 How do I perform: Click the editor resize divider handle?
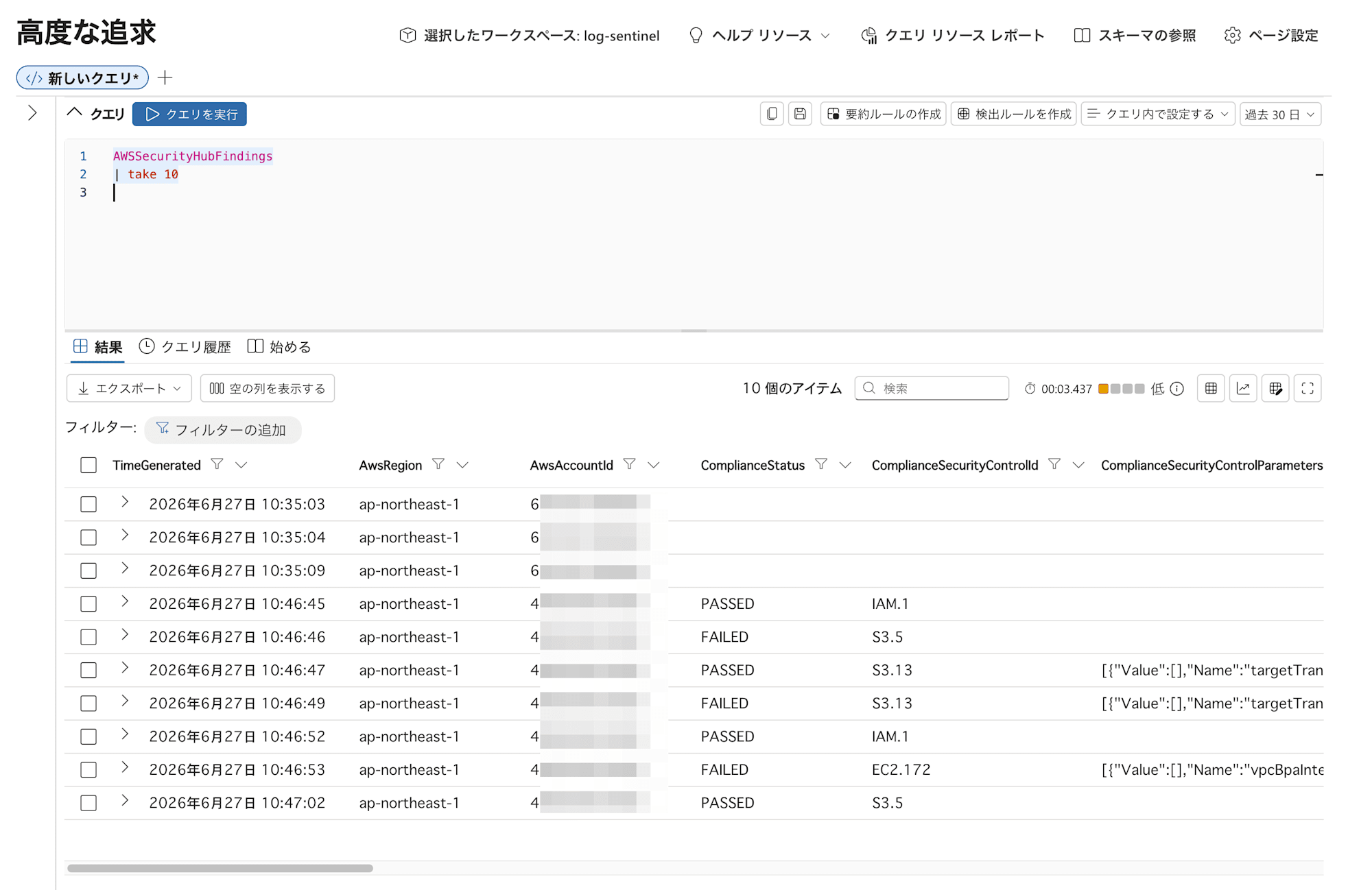click(694, 330)
